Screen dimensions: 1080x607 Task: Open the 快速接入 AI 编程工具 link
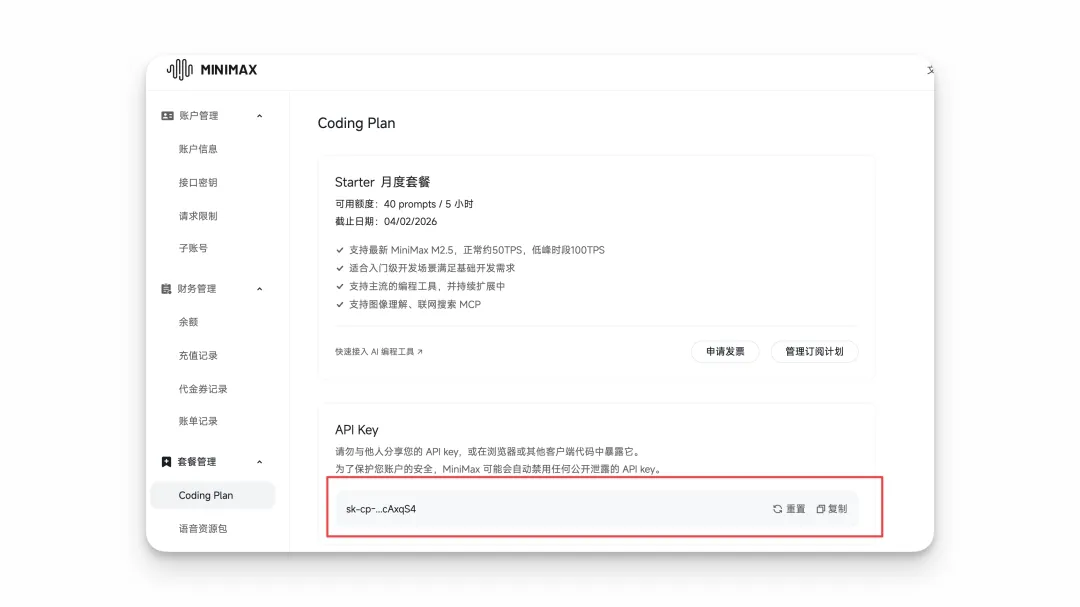378,352
